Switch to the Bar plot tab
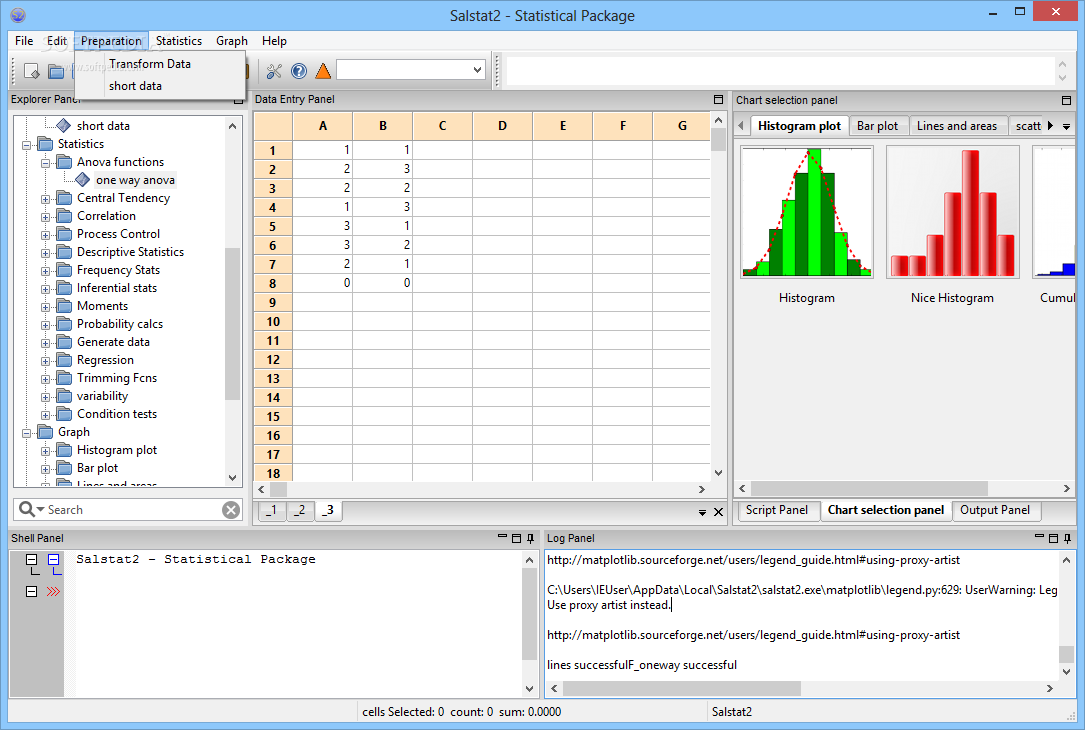Screen dimensions: 1085x730 [x=877, y=126]
